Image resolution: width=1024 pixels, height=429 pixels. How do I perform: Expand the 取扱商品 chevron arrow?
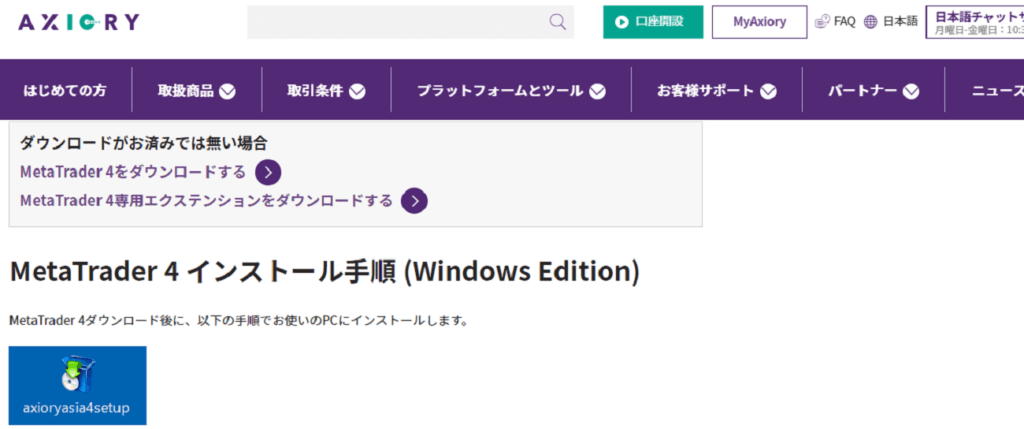click(227, 91)
